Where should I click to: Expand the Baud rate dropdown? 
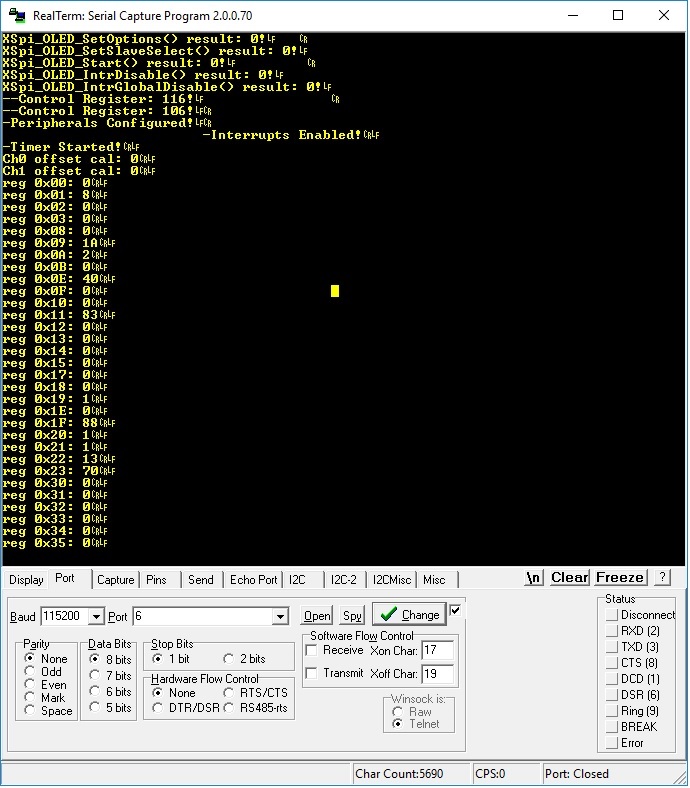click(x=96, y=617)
